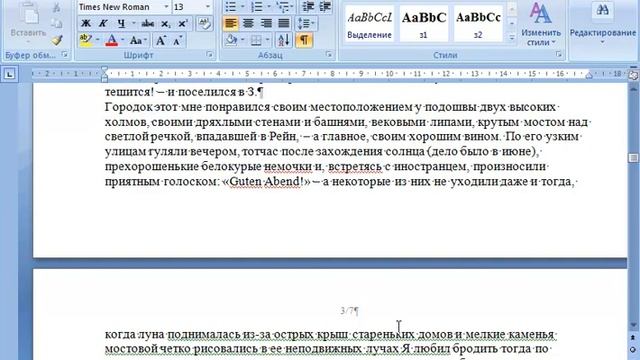Click the scroll down arrow
This screenshot has width=640, height=360.
633,325
